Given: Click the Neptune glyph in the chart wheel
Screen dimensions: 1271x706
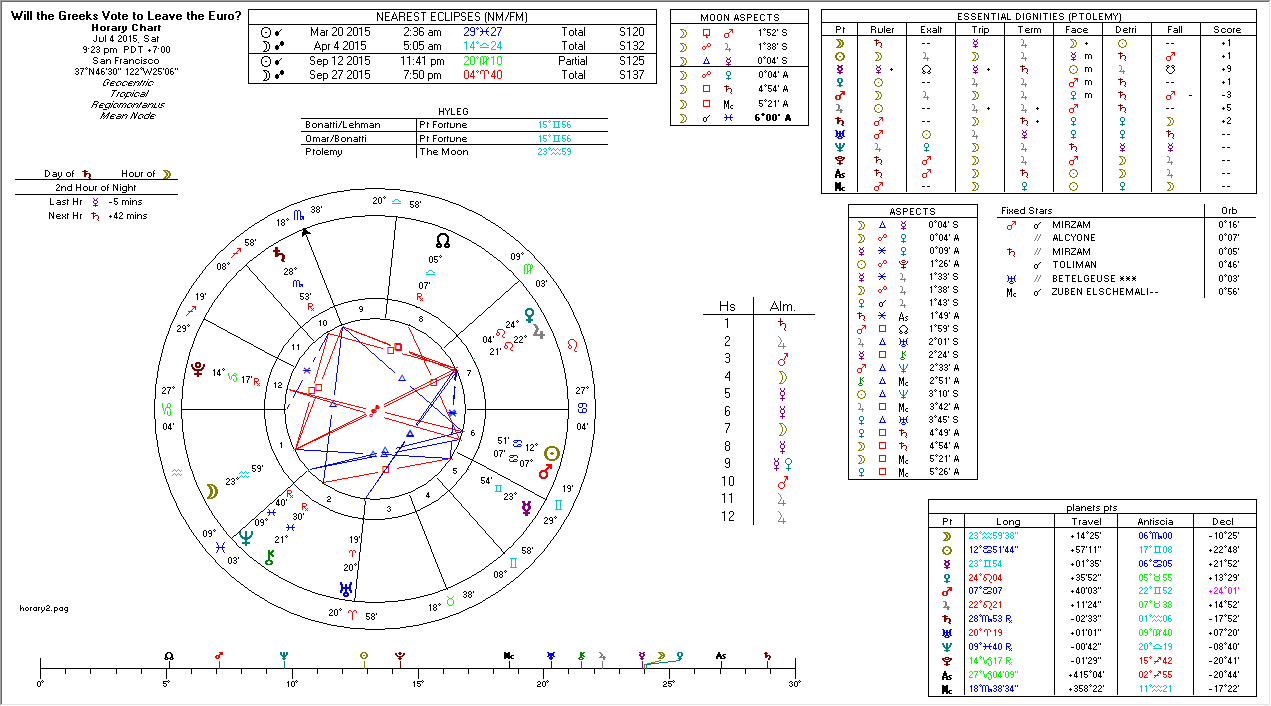Looking at the screenshot, I should coord(244,538).
